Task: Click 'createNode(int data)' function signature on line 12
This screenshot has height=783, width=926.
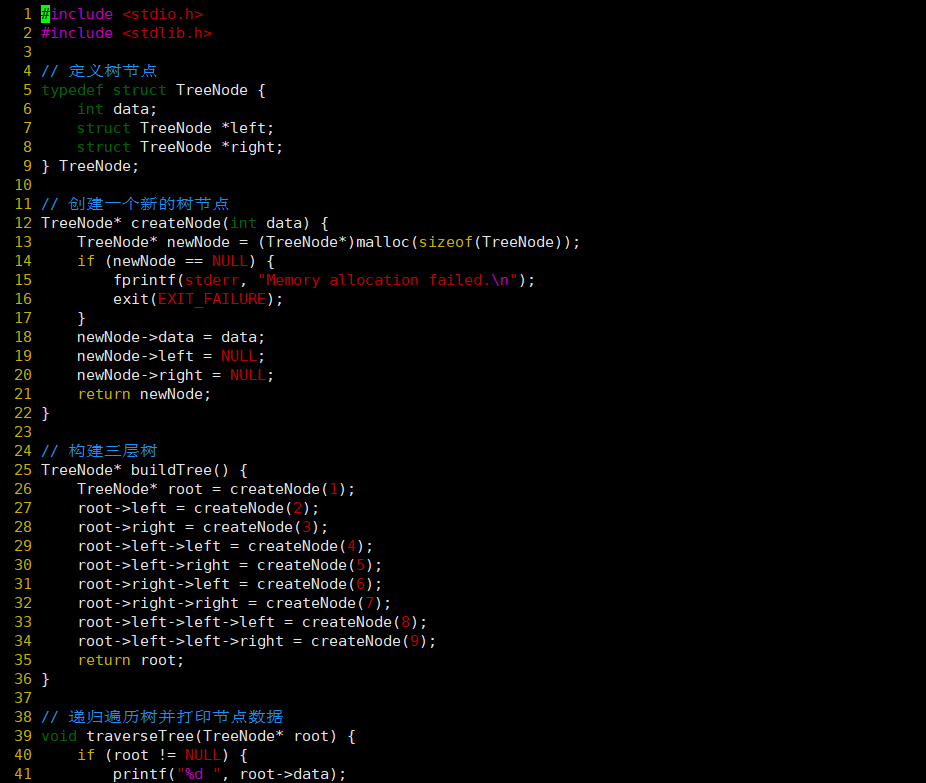Action: tap(220, 223)
